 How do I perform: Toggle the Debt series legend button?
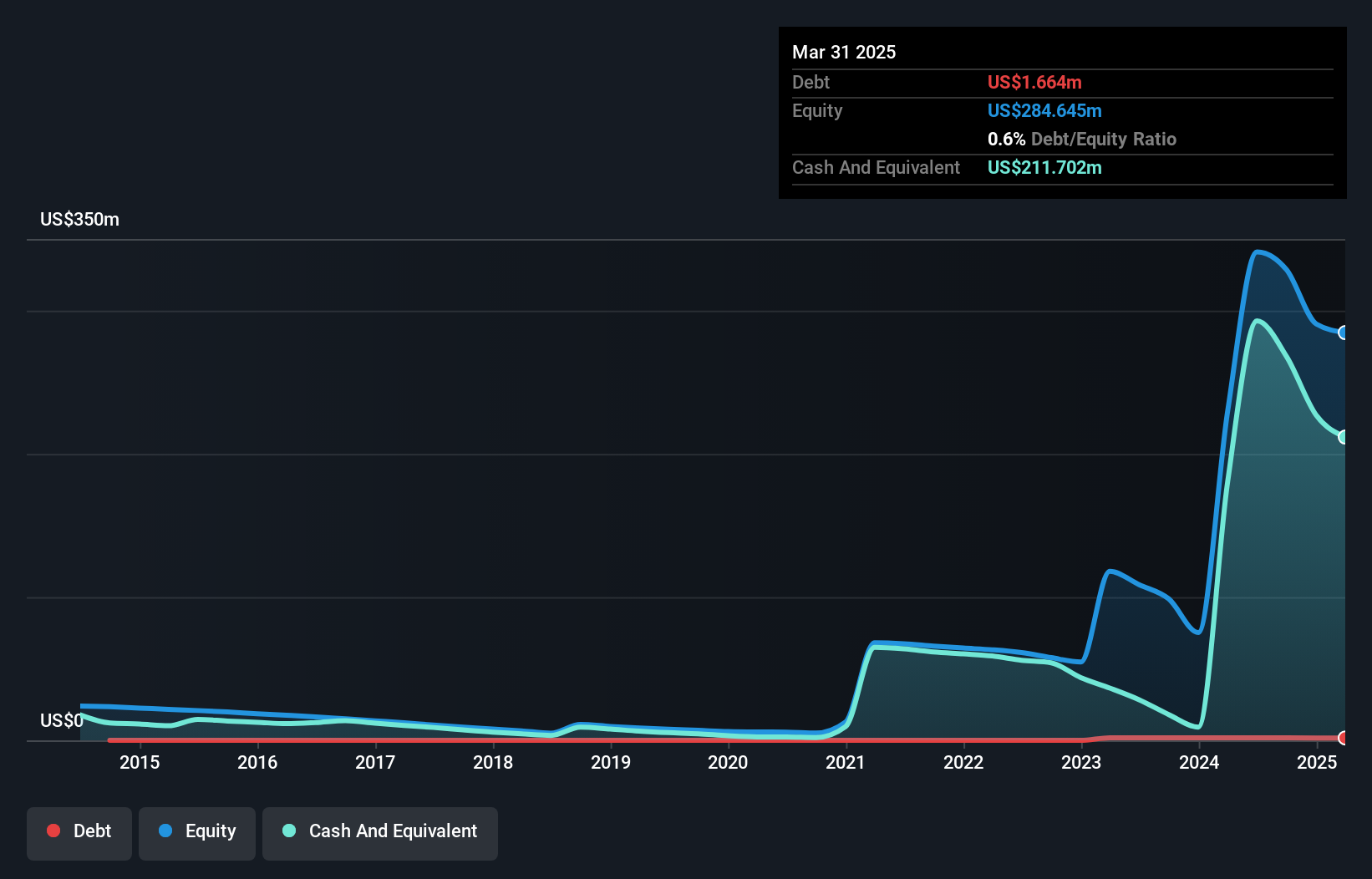tap(79, 833)
